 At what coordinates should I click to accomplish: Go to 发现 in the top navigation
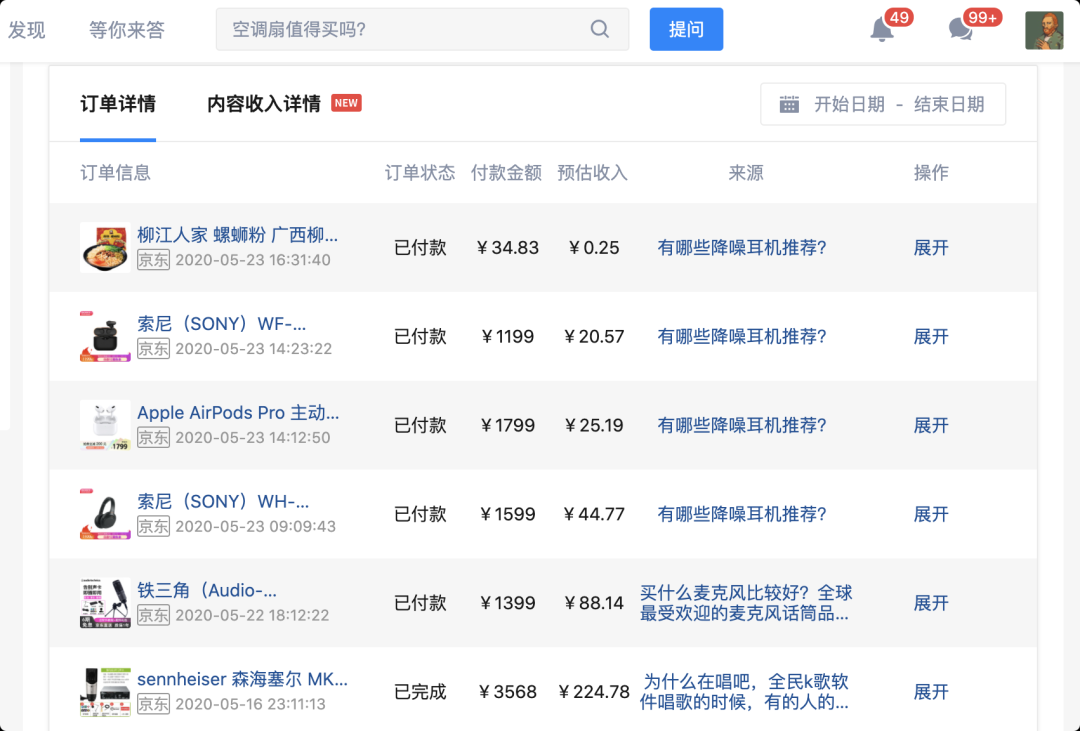pos(26,30)
